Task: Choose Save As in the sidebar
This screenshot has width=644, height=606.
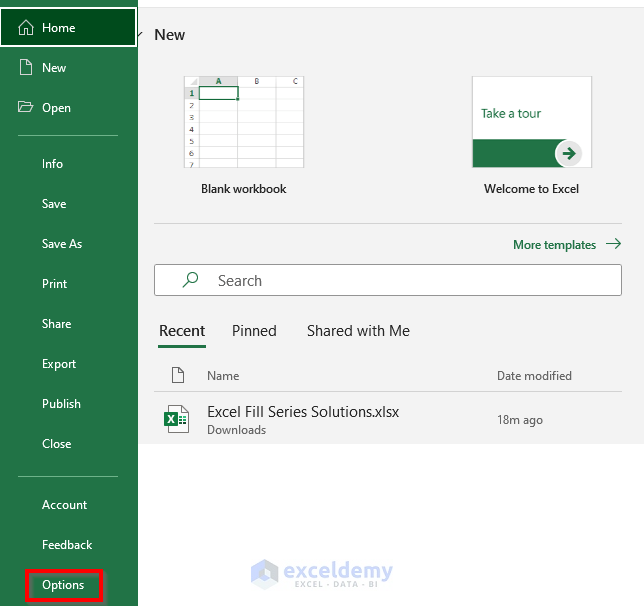Action: 62,244
